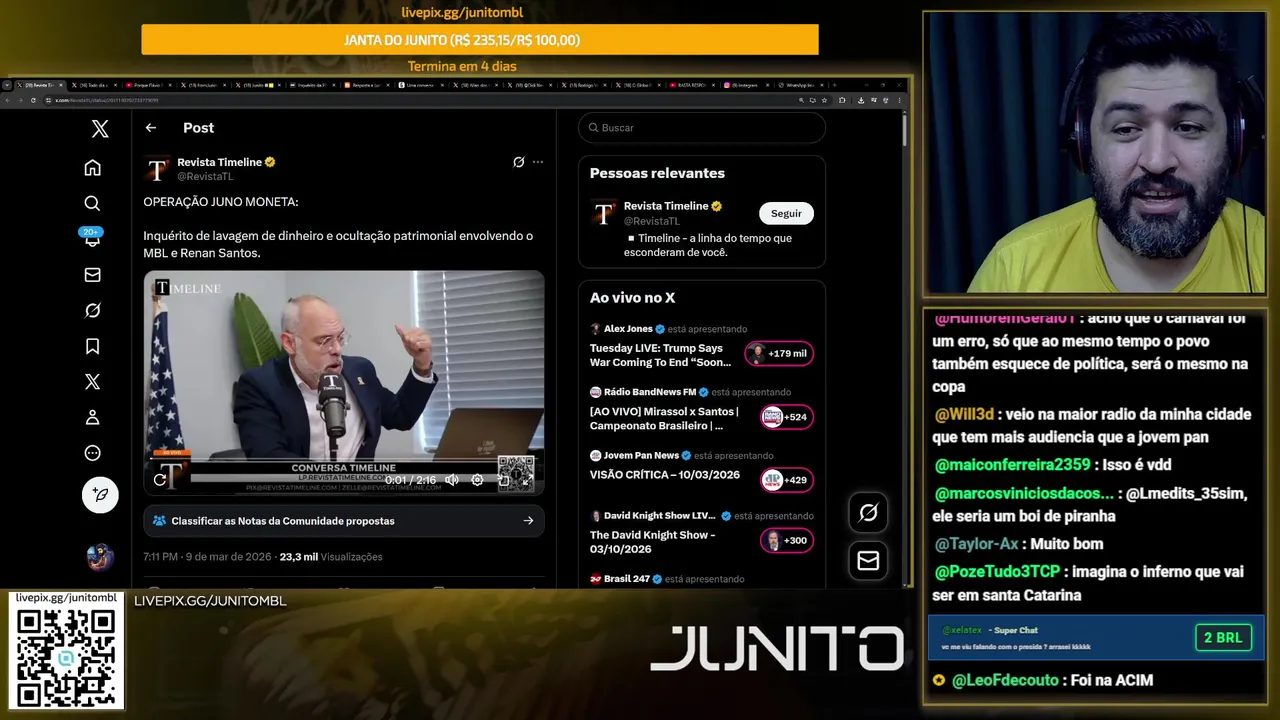Screen dimensions: 1280x720
Task: Join the +179 mil live listeners badge
Action: point(779,353)
